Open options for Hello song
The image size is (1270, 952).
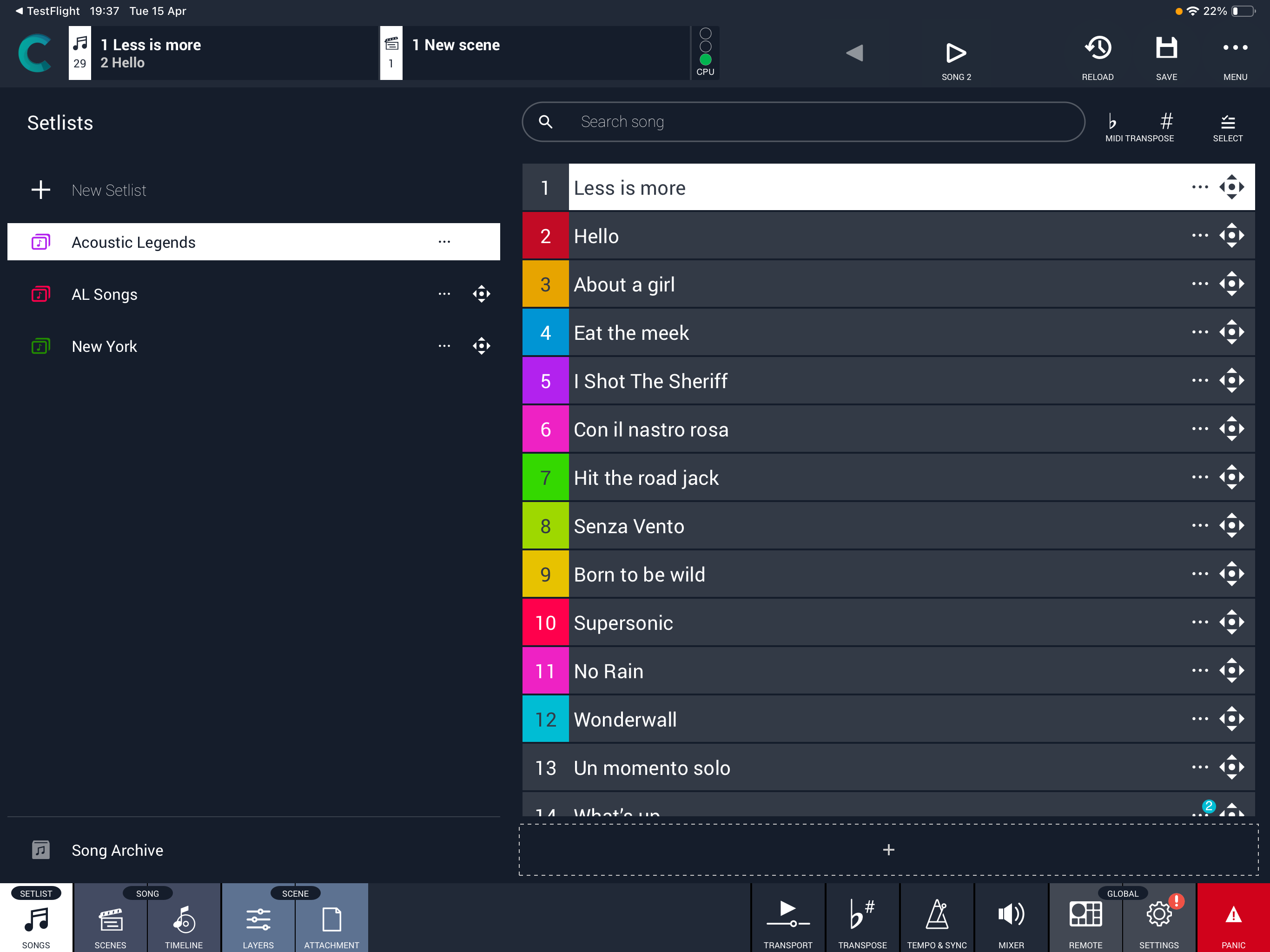pyautogui.click(x=1199, y=235)
